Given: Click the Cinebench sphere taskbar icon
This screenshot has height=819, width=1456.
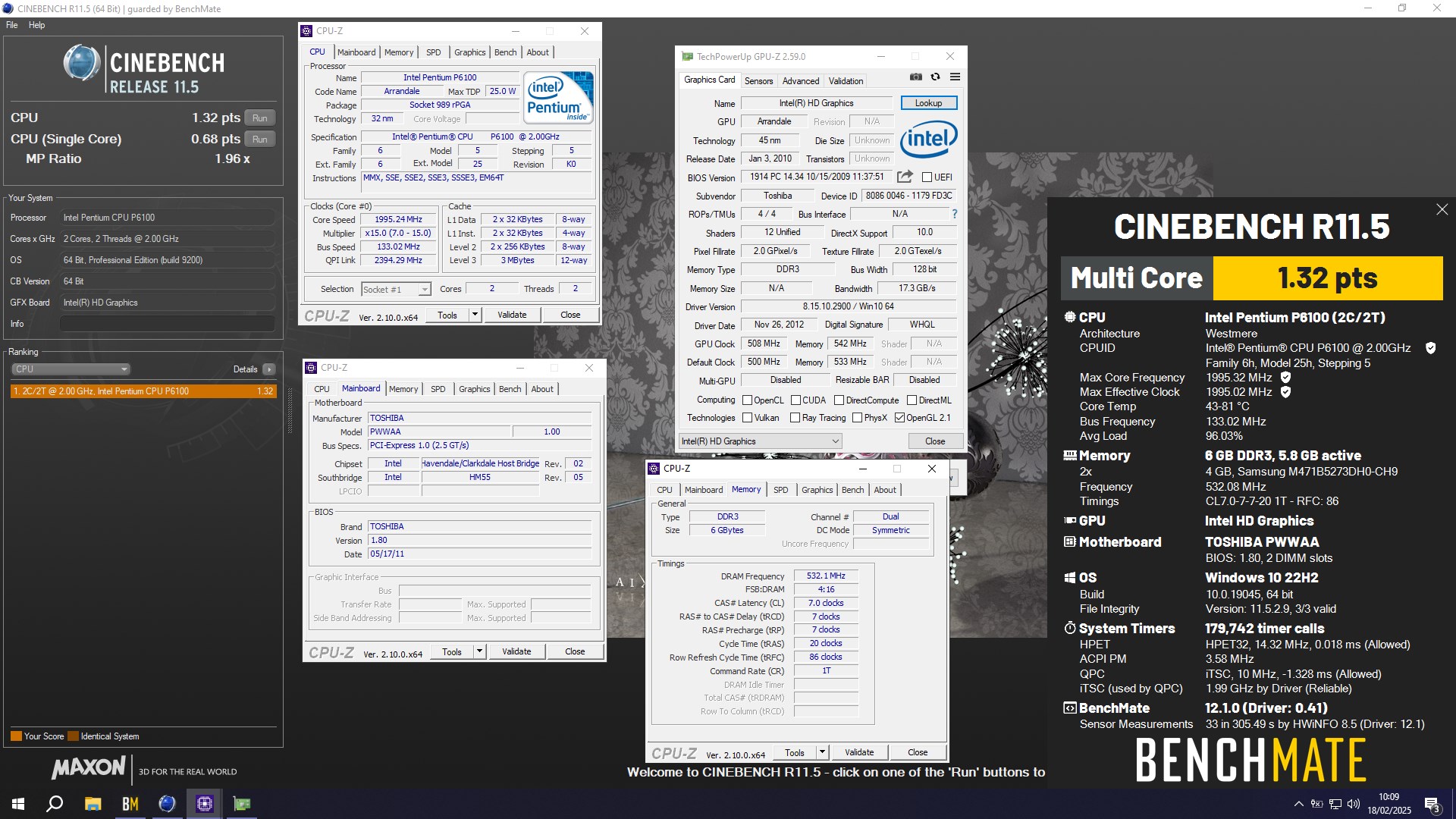Looking at the screenshot, I should click(168, 804).
